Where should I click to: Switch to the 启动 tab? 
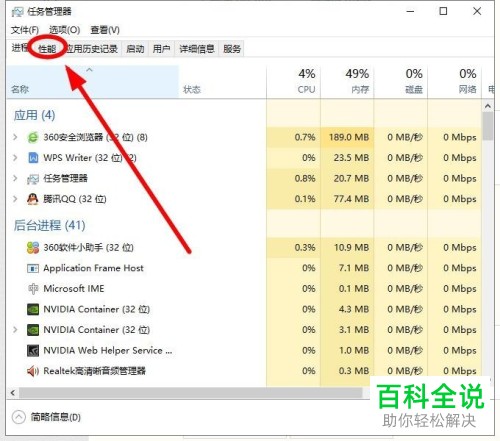135,49
